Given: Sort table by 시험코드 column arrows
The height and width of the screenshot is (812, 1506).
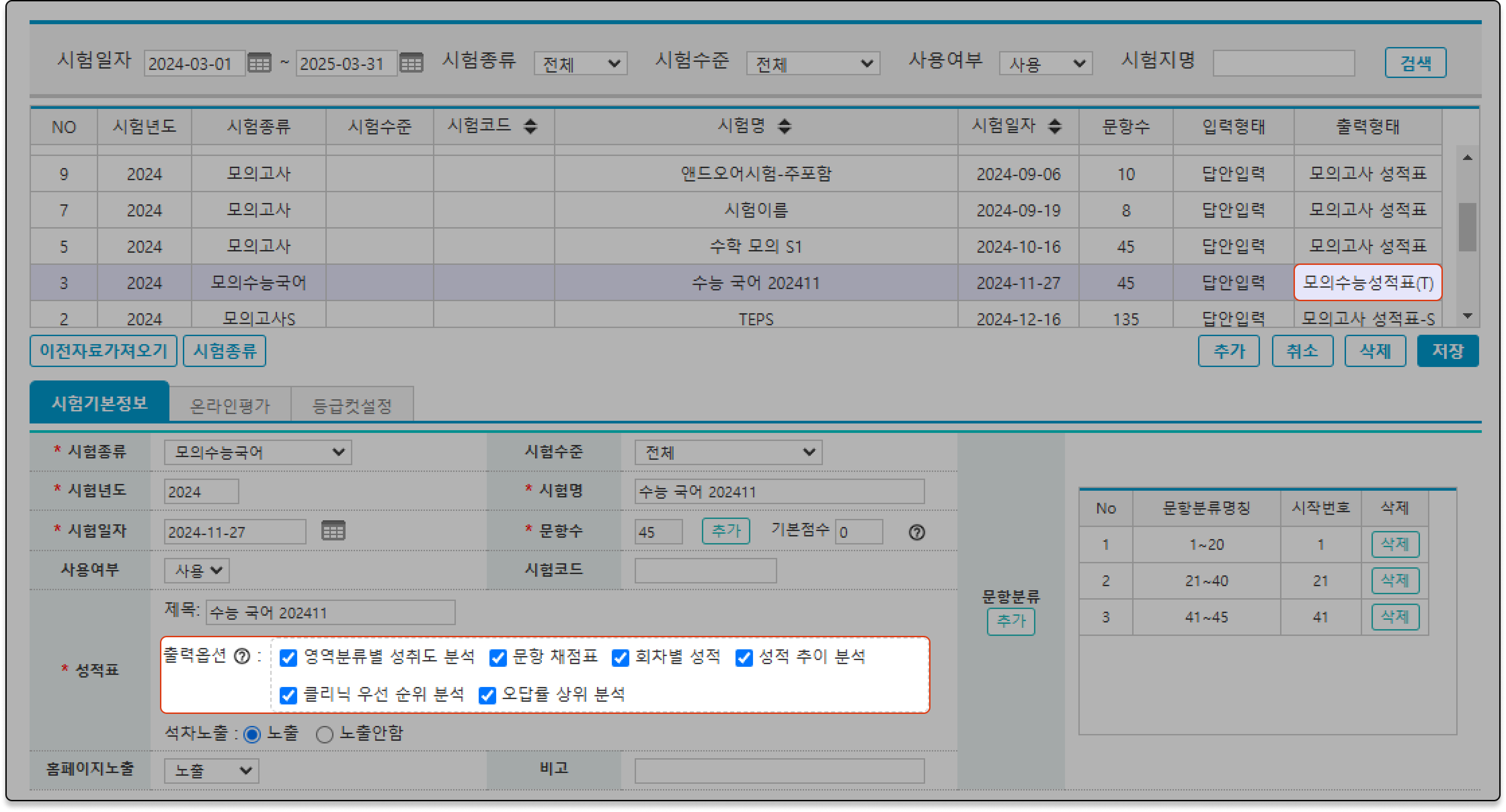Looking at the screenshot, I should point(530,126).
